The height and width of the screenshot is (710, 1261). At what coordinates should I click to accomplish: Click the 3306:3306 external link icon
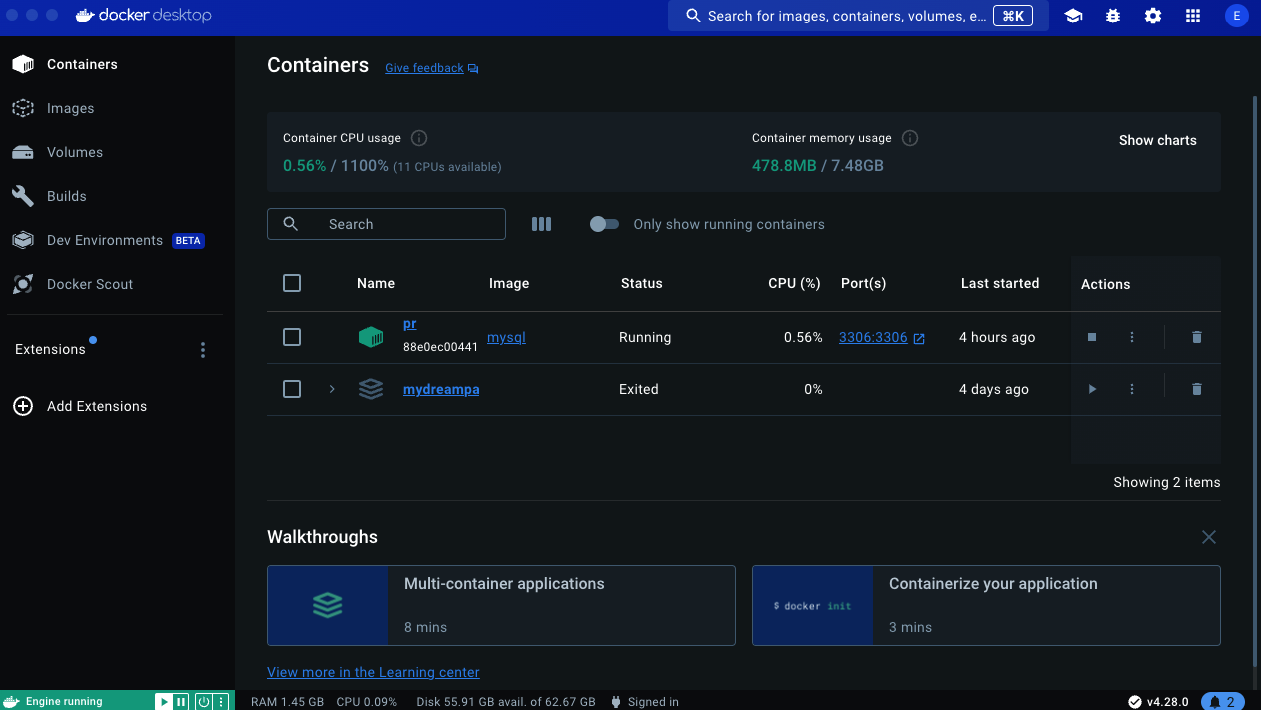click(919, 339)
